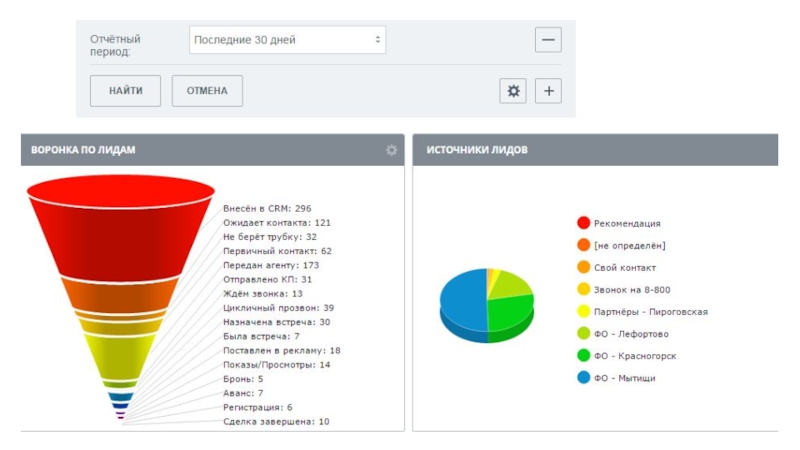
Task: Click the red top funnel segment
Action: pos(120,230)
